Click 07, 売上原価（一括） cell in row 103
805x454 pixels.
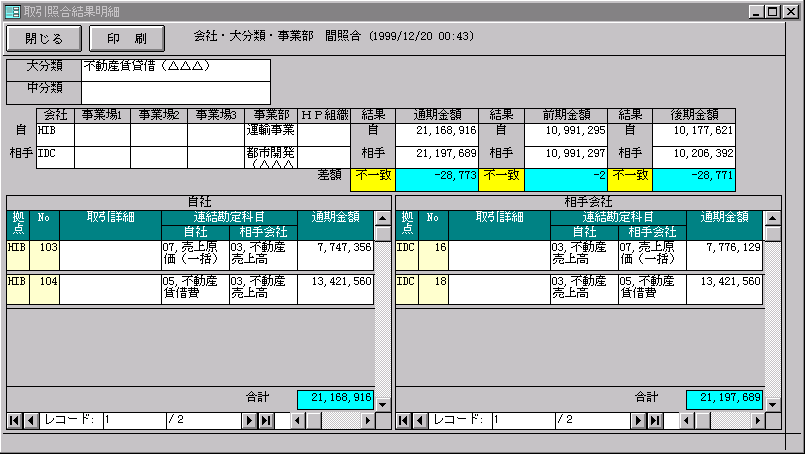click(x=195, y=255)
